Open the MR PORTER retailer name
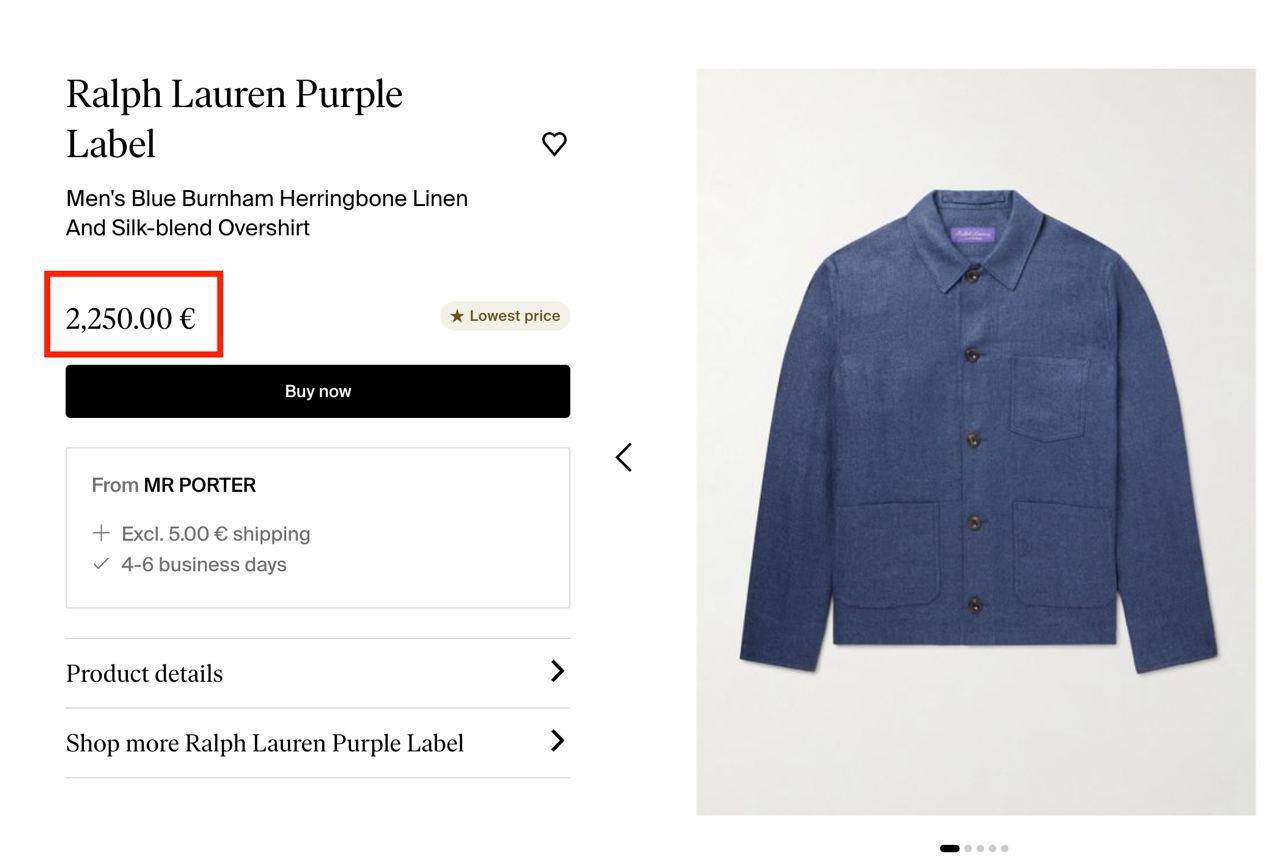The height and width of the screenshot is (864, 1280). click(x=200, y=485)
